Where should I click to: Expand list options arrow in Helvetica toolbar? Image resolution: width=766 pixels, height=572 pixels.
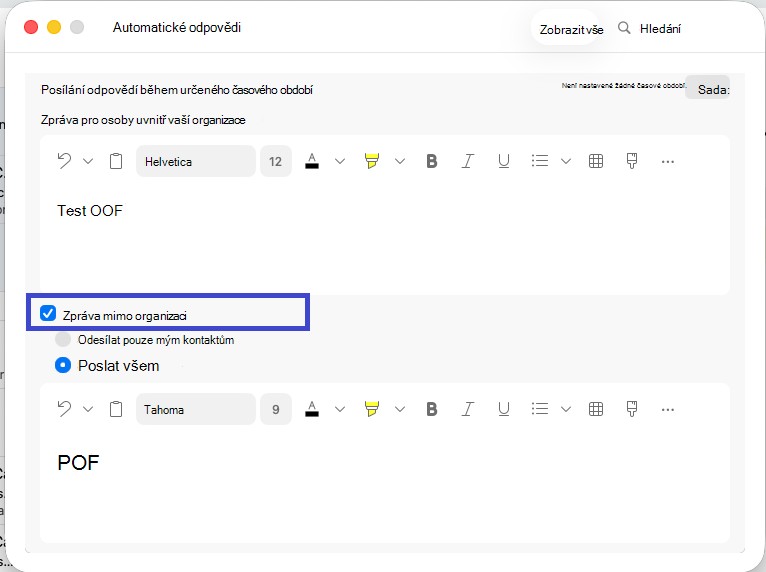[x=566, y=161]
